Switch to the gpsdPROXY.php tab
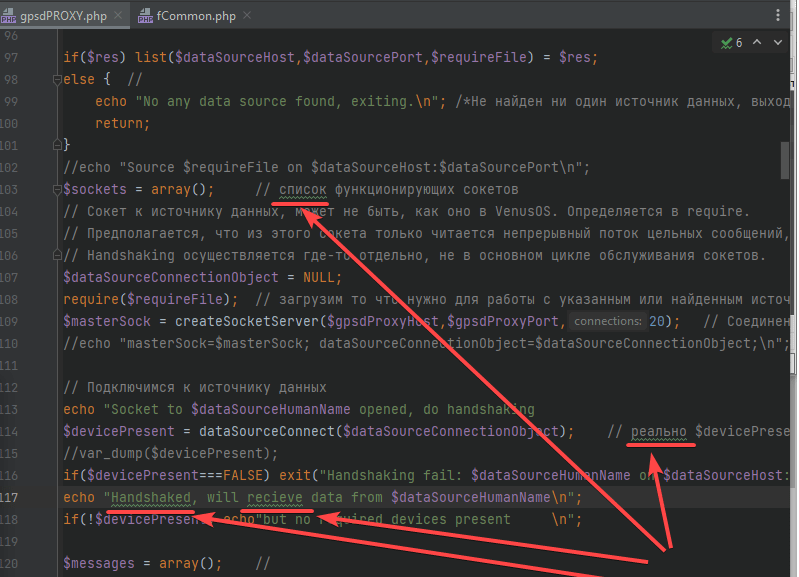The height and width of the screenshot is (577, 799). (x=63, y=16)
